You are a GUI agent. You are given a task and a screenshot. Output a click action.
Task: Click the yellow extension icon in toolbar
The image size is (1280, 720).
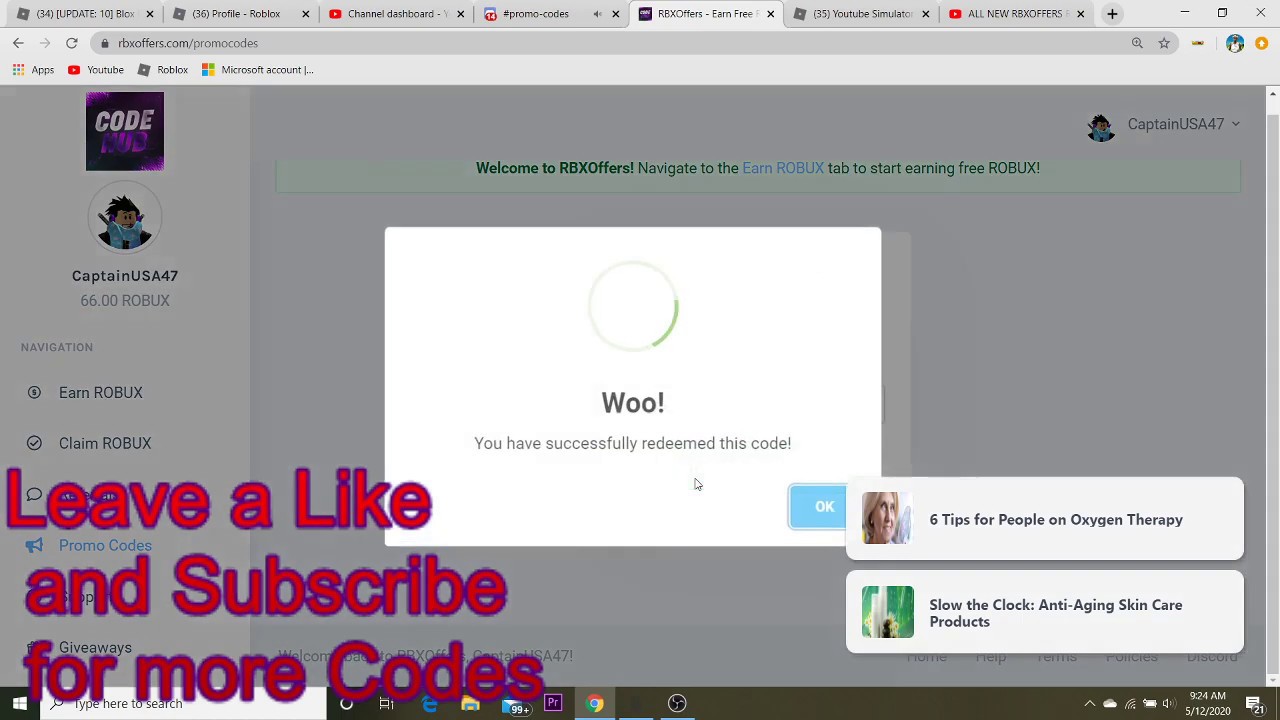(x=1197, y=43)
